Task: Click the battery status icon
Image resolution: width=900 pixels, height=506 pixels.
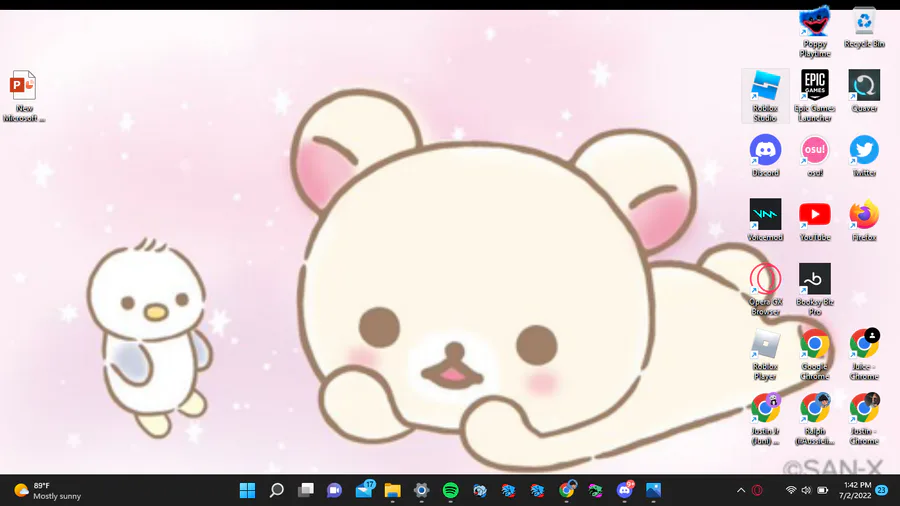Action: [823, 491]
